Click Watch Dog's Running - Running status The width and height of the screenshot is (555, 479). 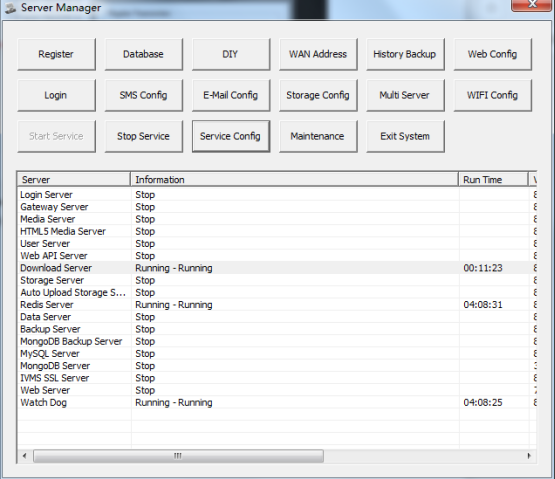pyautogui.click(x=174, y=402)
